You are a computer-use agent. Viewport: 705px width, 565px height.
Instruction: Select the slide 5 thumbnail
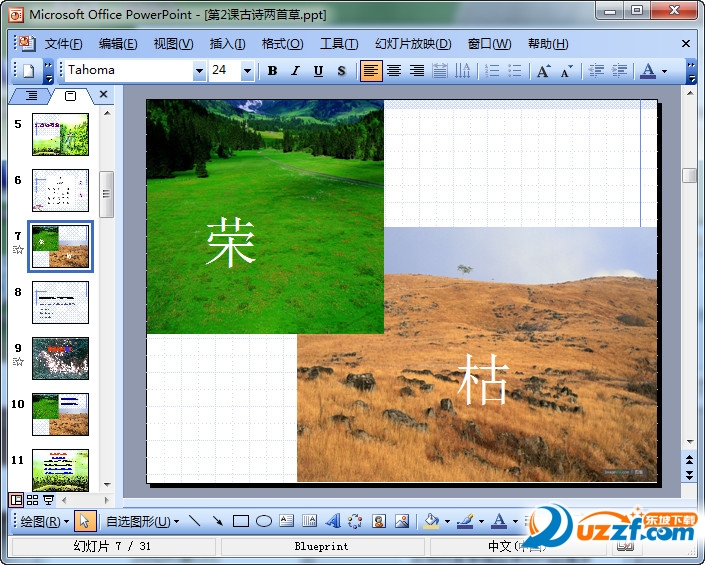click(x=60, y=134)
